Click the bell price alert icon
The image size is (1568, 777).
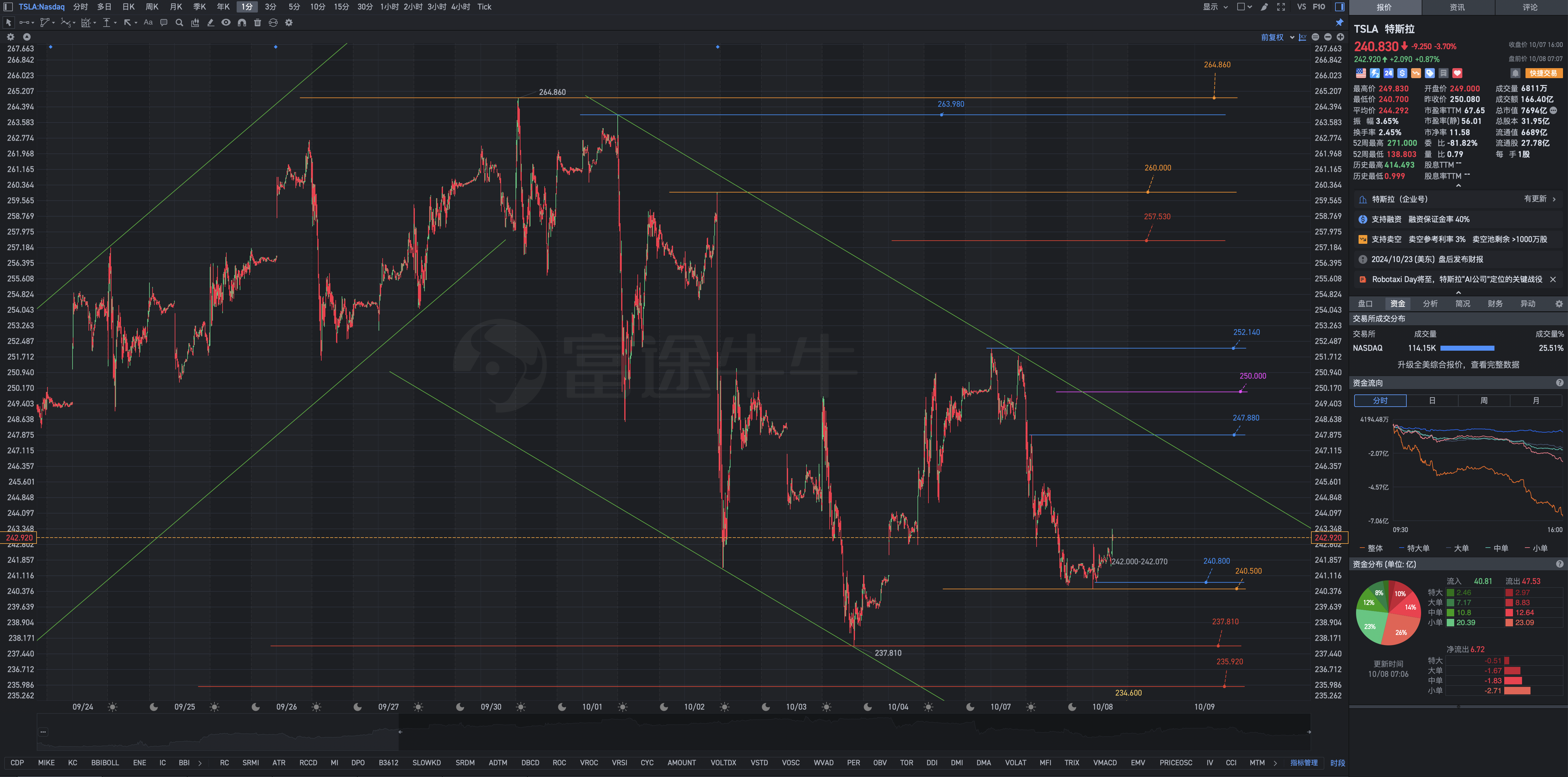pos(1515,73)
